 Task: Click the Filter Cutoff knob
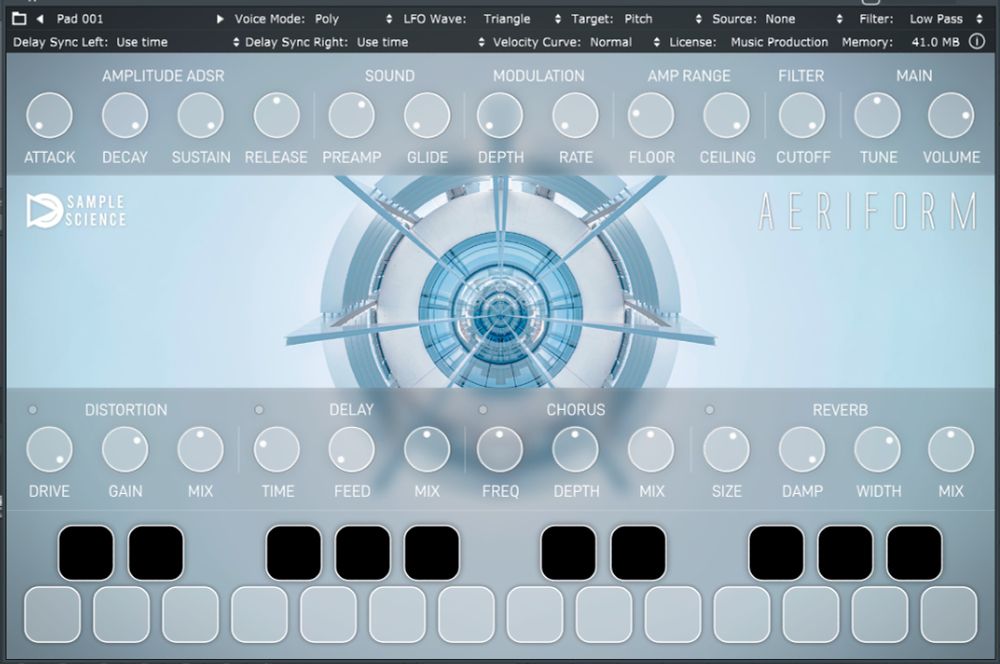(802, 115)
